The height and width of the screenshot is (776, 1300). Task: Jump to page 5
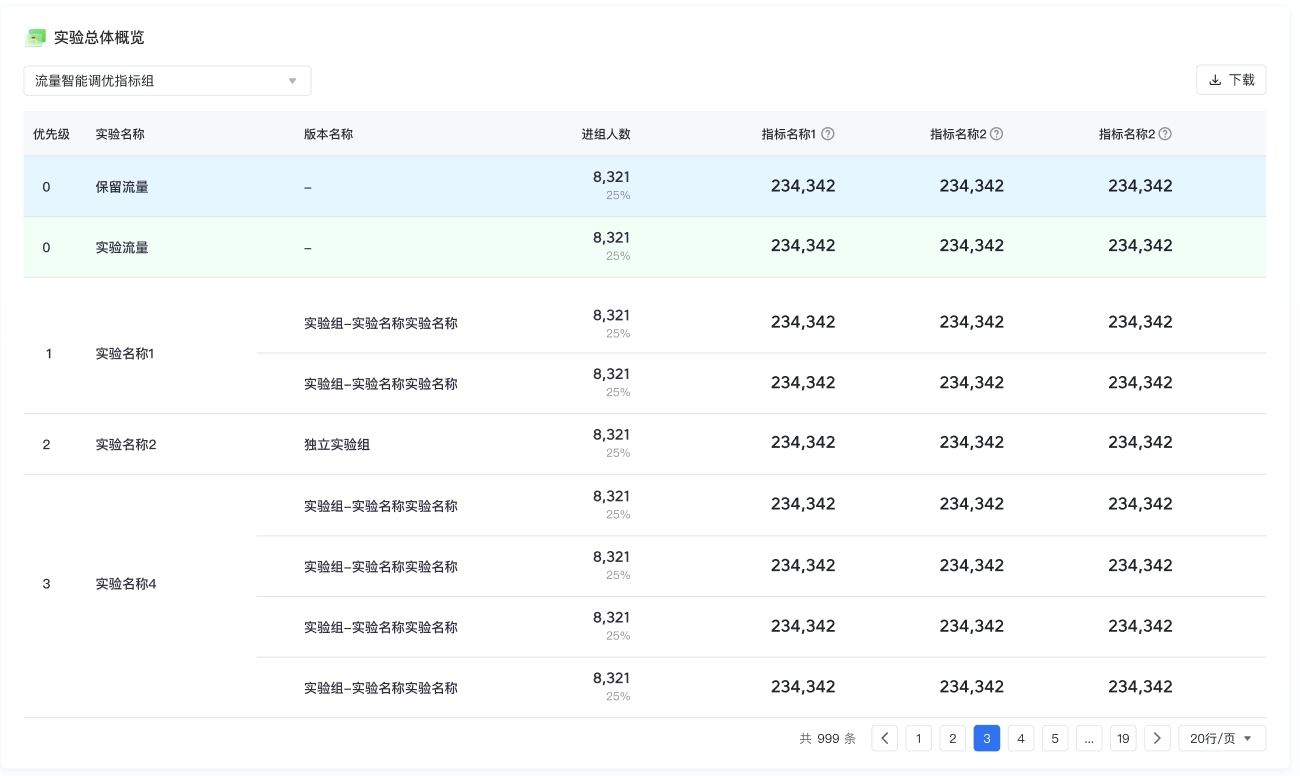[1055, 738]
